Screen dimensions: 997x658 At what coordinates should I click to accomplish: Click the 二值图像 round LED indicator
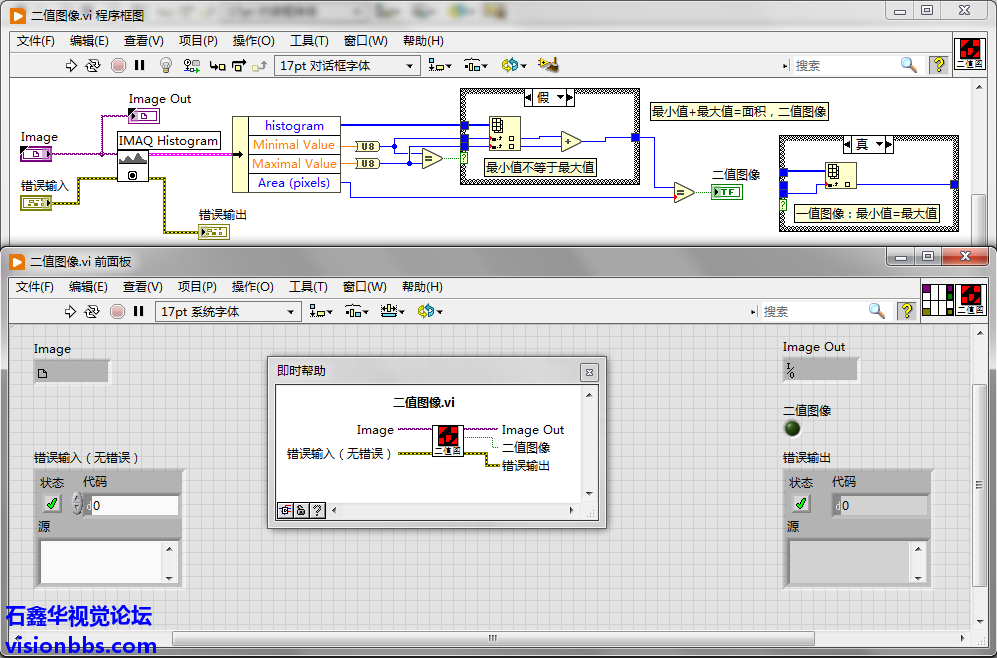click(x=792, y=428)
